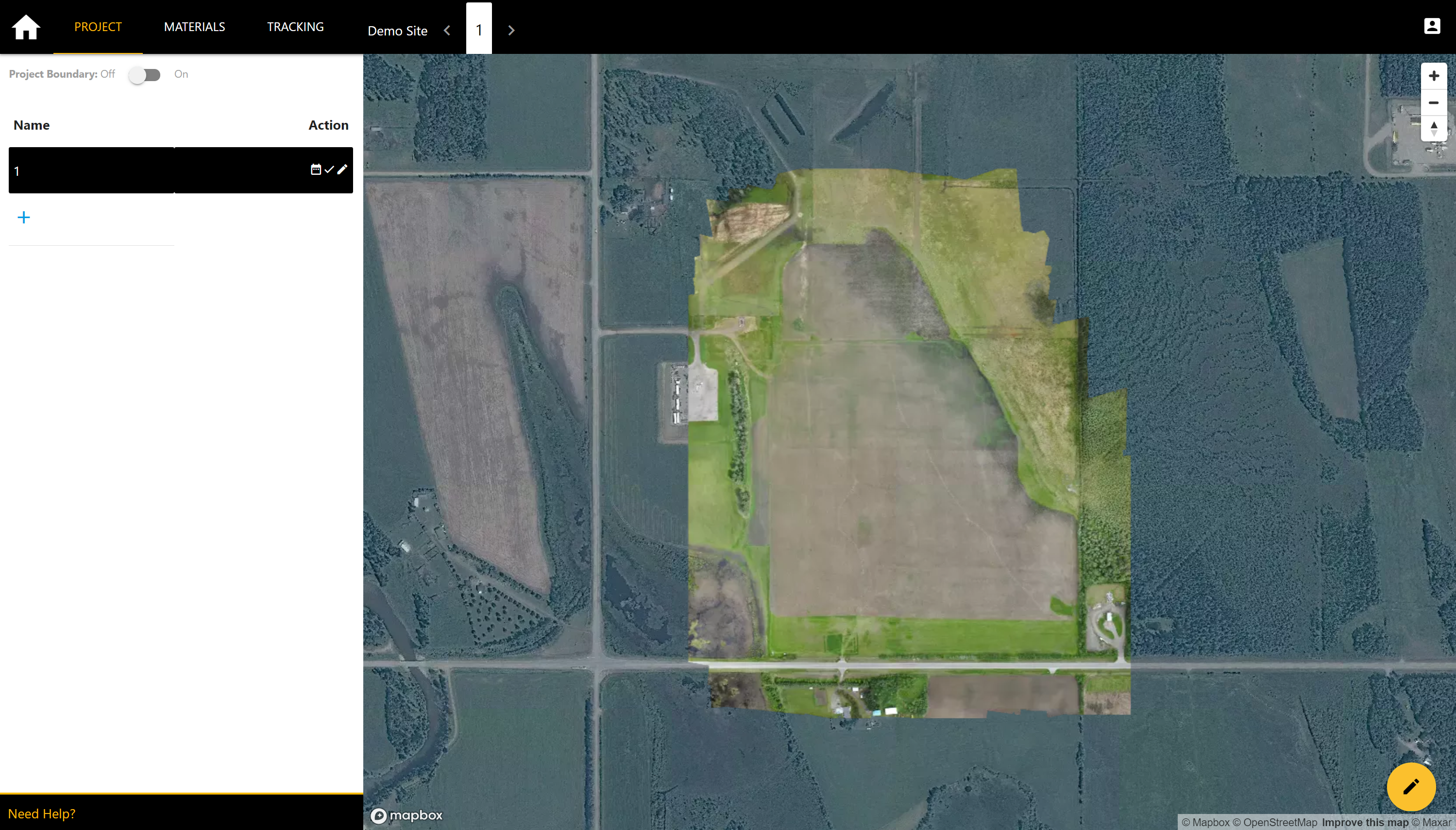Image resolution: width=1456 pixels, height=830 pixels.
Task: Reset map bearing with compass icon
Action: click(x=1433, y=128)
